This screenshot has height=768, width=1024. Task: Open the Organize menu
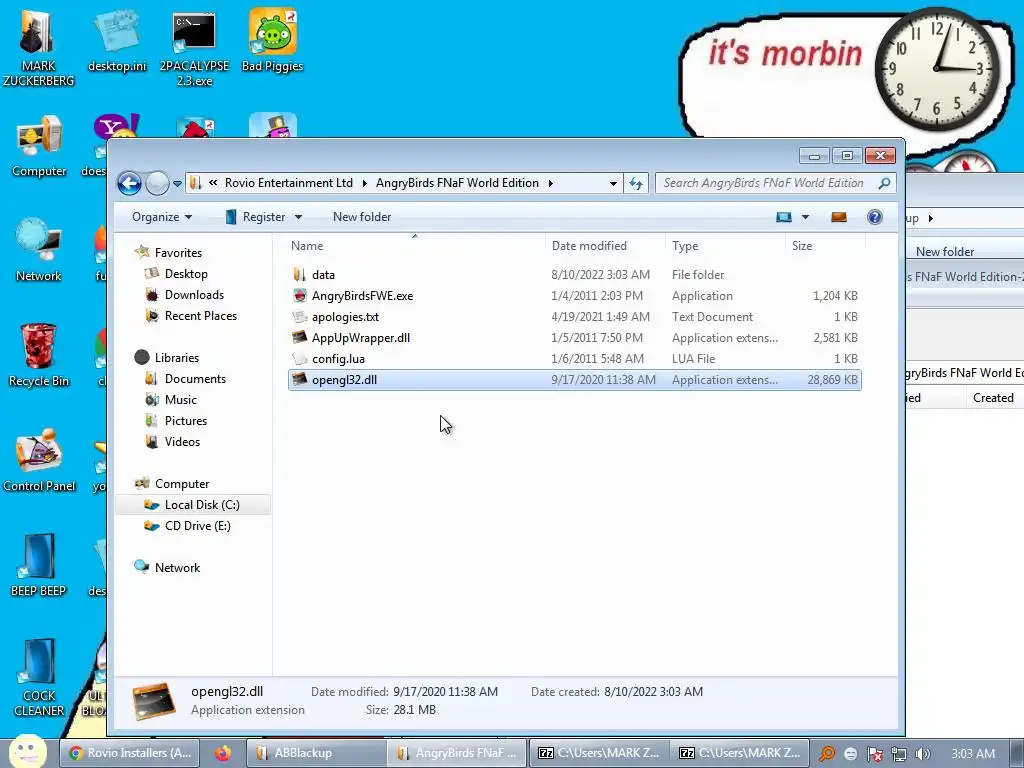pos(161,217)
